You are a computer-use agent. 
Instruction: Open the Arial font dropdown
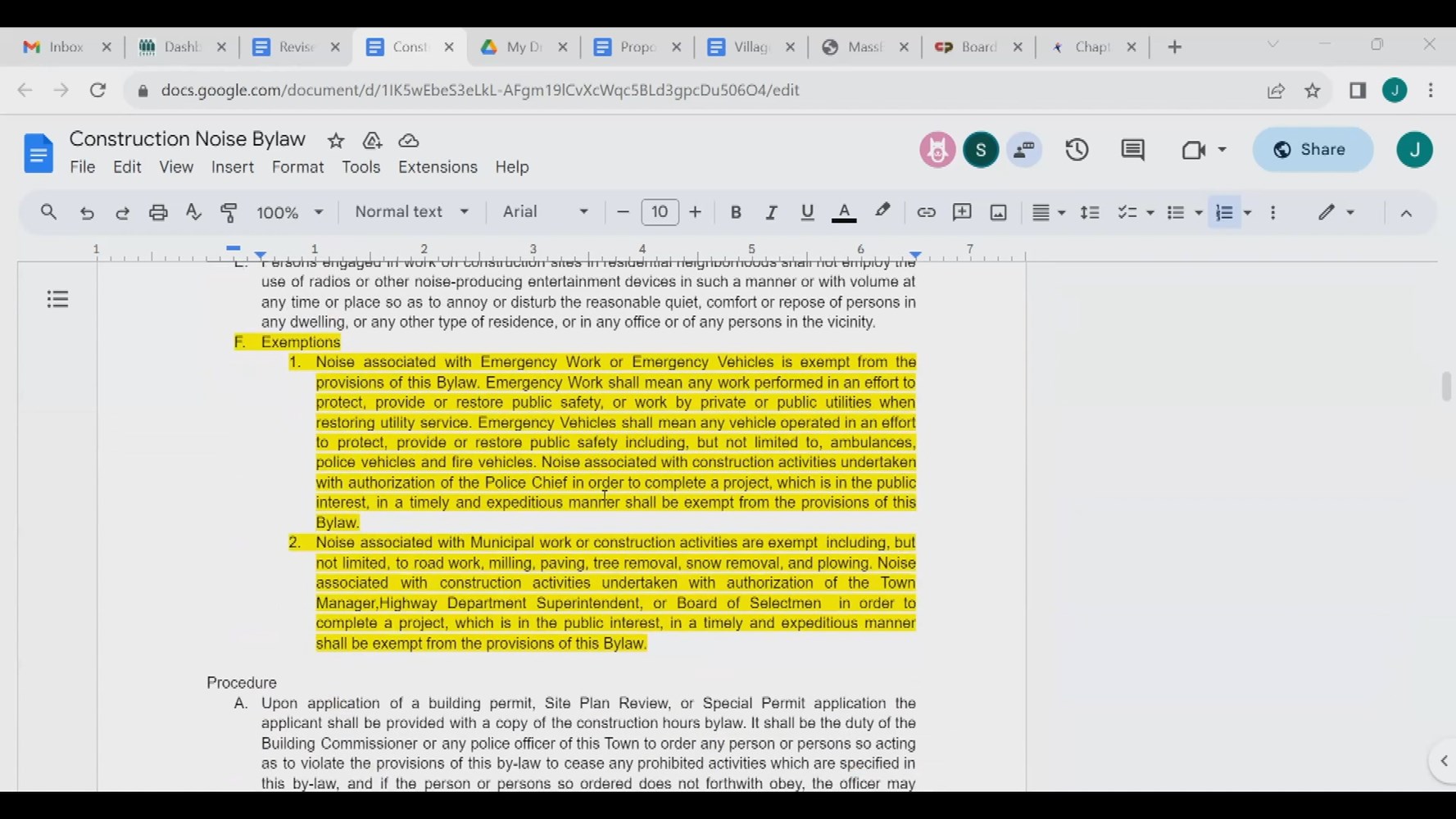[545, 212]
